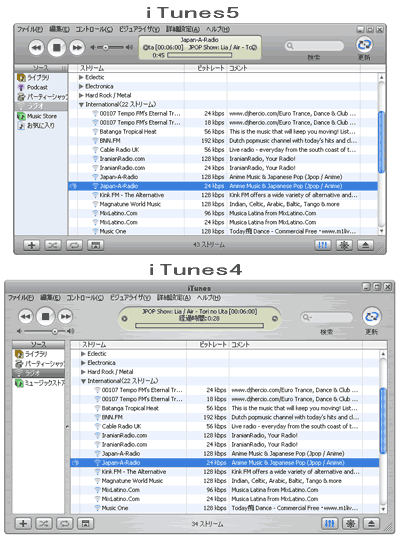The height and width of the screenshot is (540, 400).
Task: Click Next track in iTunes5 window
Action: point(76,47)
